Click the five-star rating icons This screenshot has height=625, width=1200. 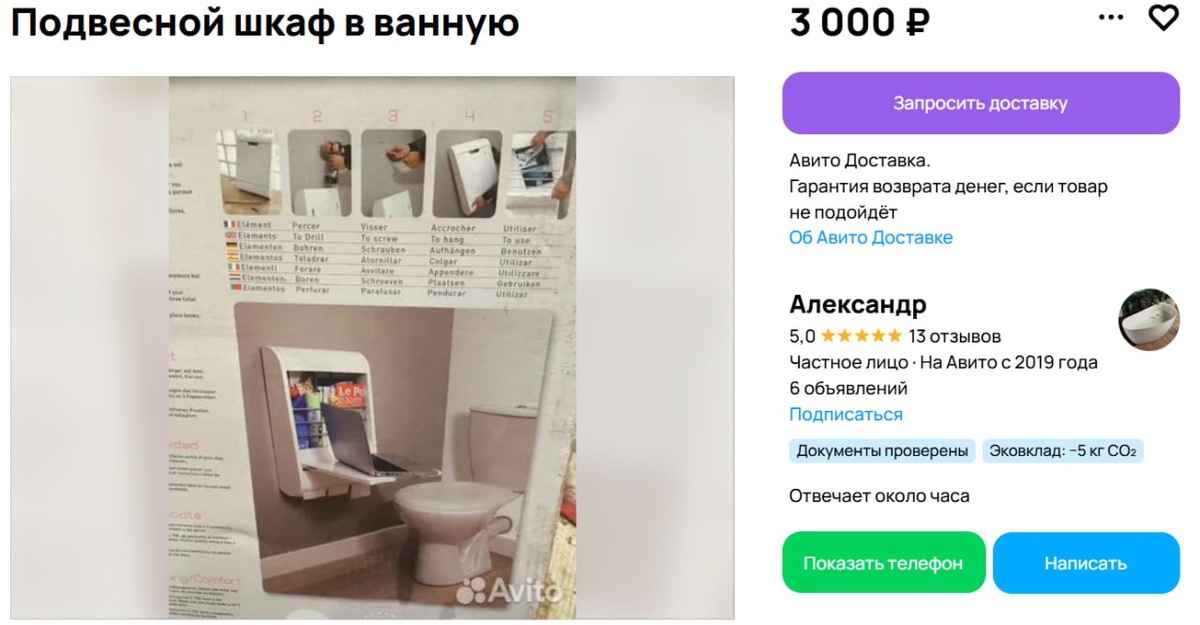[x=861, y=336]
